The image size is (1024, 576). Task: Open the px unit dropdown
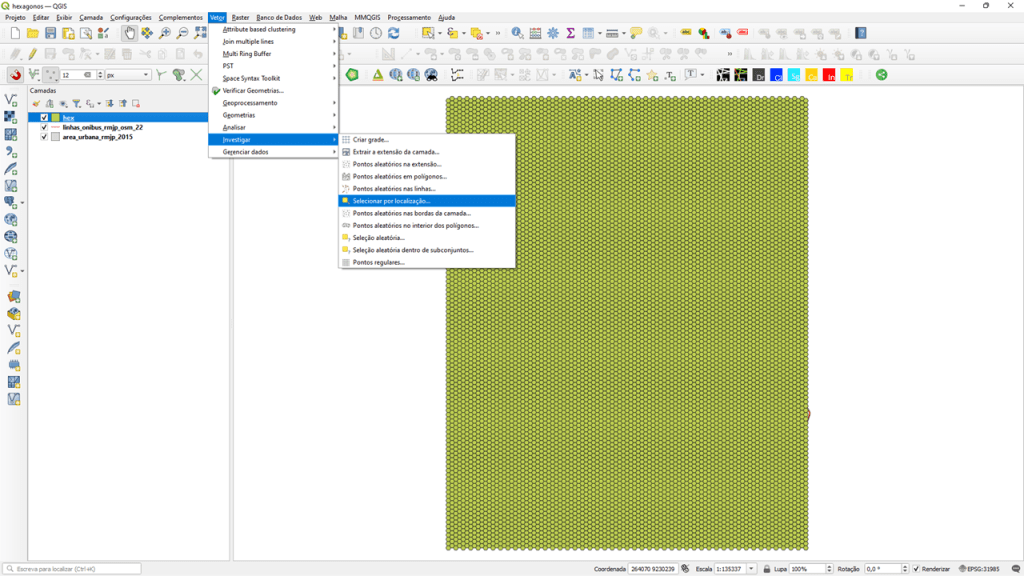tap(127, 75)
